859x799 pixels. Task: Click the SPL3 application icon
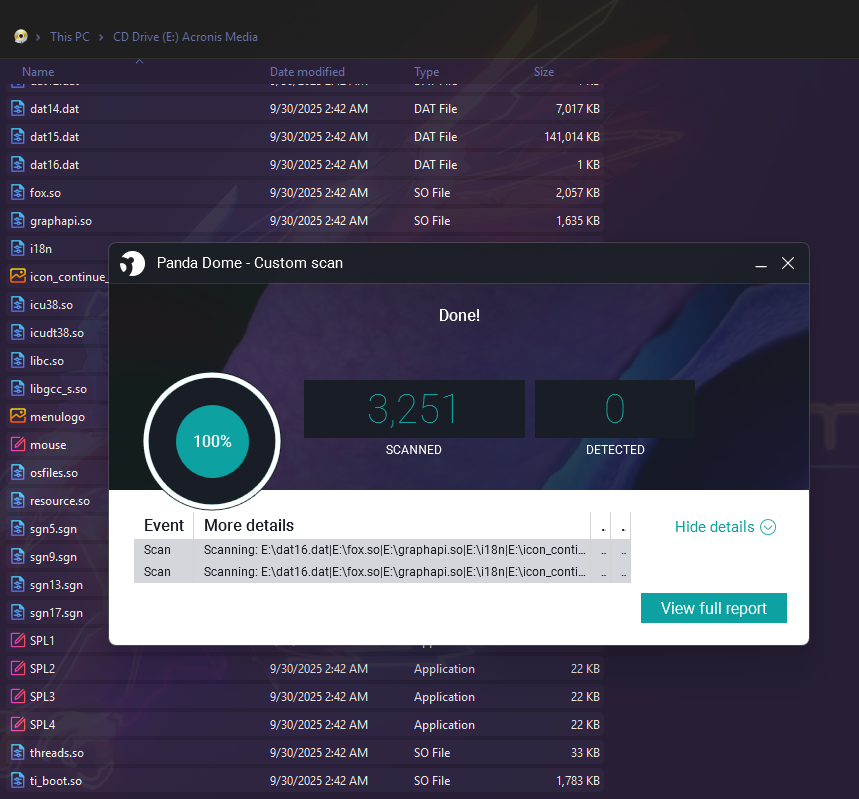click(x=18, y=696)
